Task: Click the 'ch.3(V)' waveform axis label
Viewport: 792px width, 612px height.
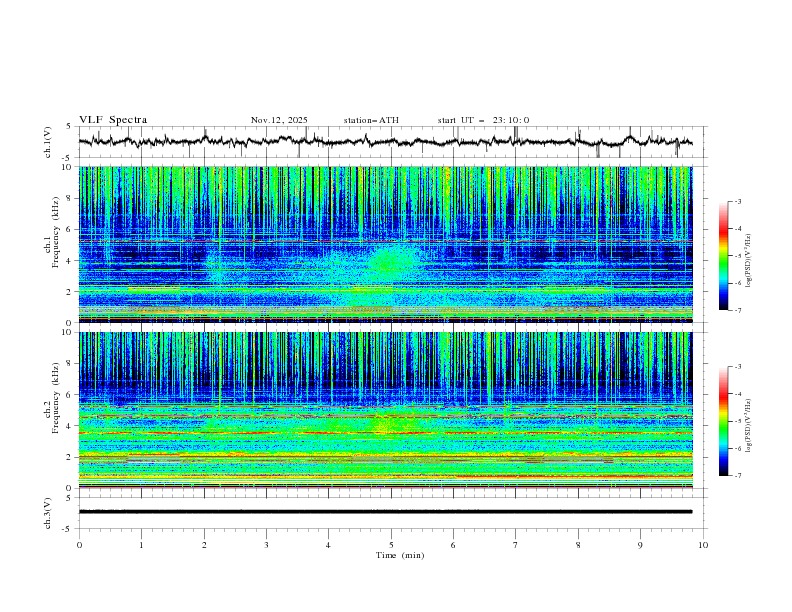Action: click(48, 513)
